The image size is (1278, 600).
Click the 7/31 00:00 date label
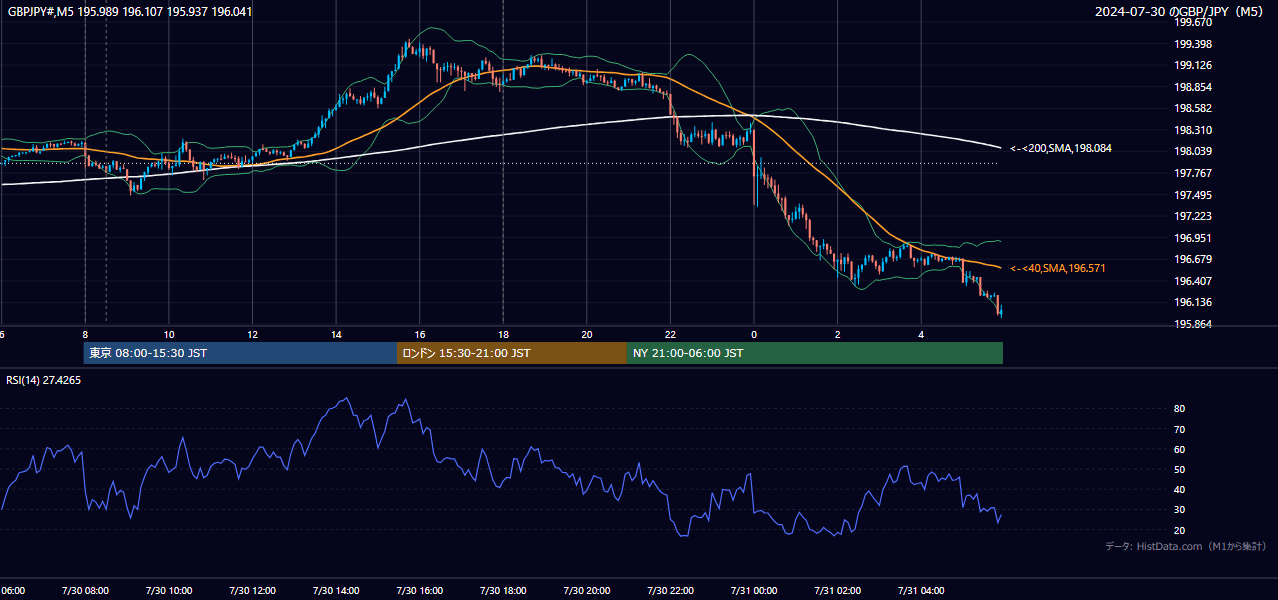[754, 591]
